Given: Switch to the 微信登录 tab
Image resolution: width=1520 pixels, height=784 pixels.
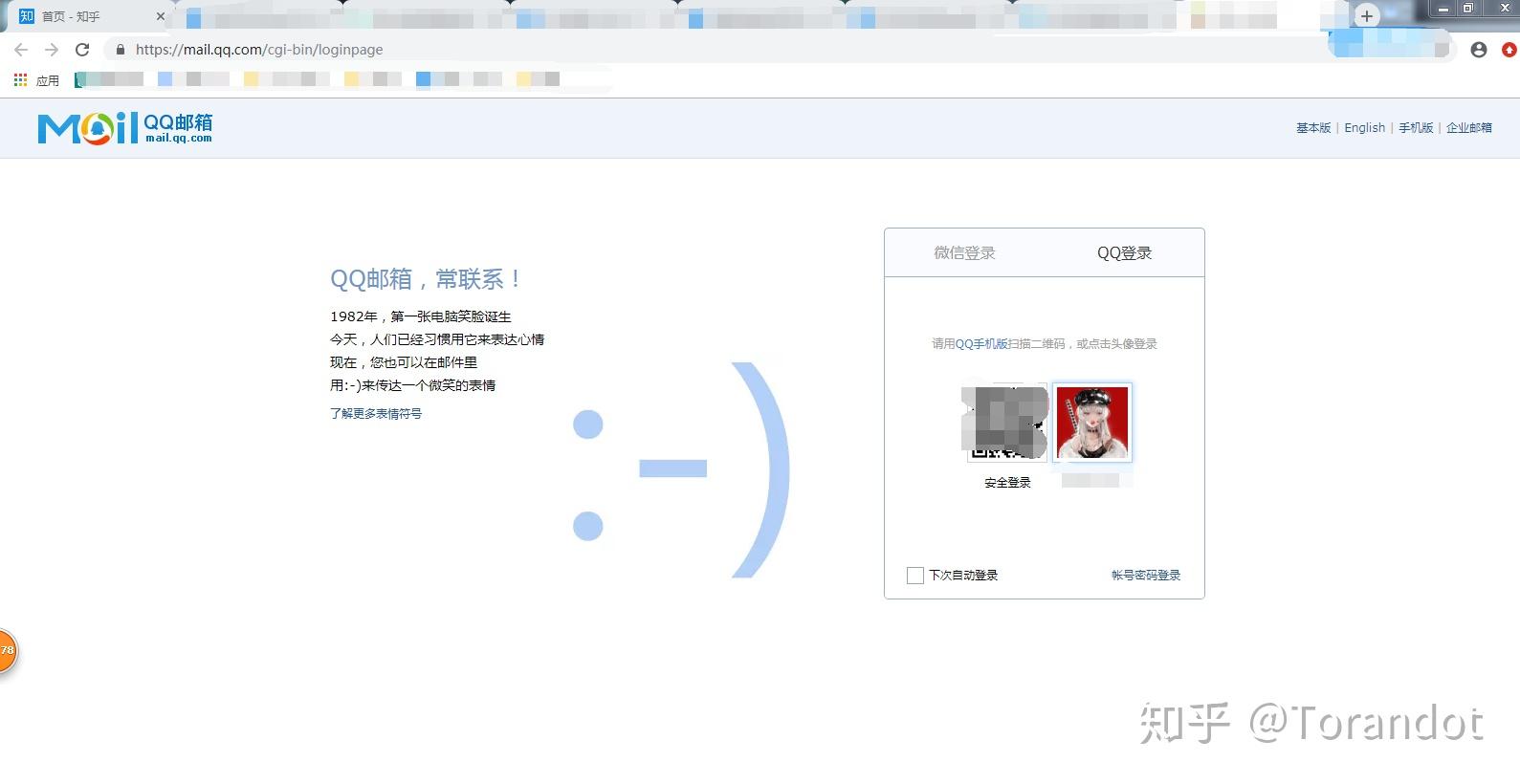Looking at the screenshot, I should pyautogui.click(x=964, y=253).
